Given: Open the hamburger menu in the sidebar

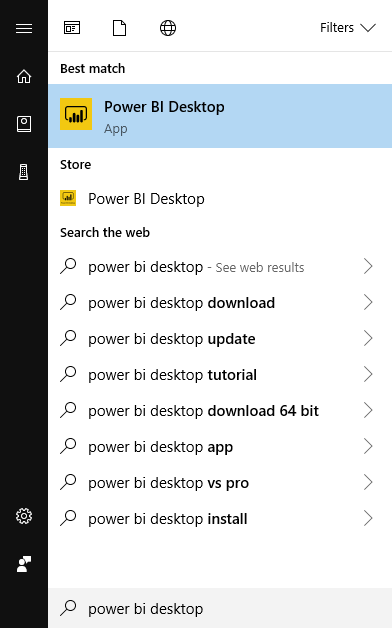Looking at the screenshot, I should click(24, 28).
